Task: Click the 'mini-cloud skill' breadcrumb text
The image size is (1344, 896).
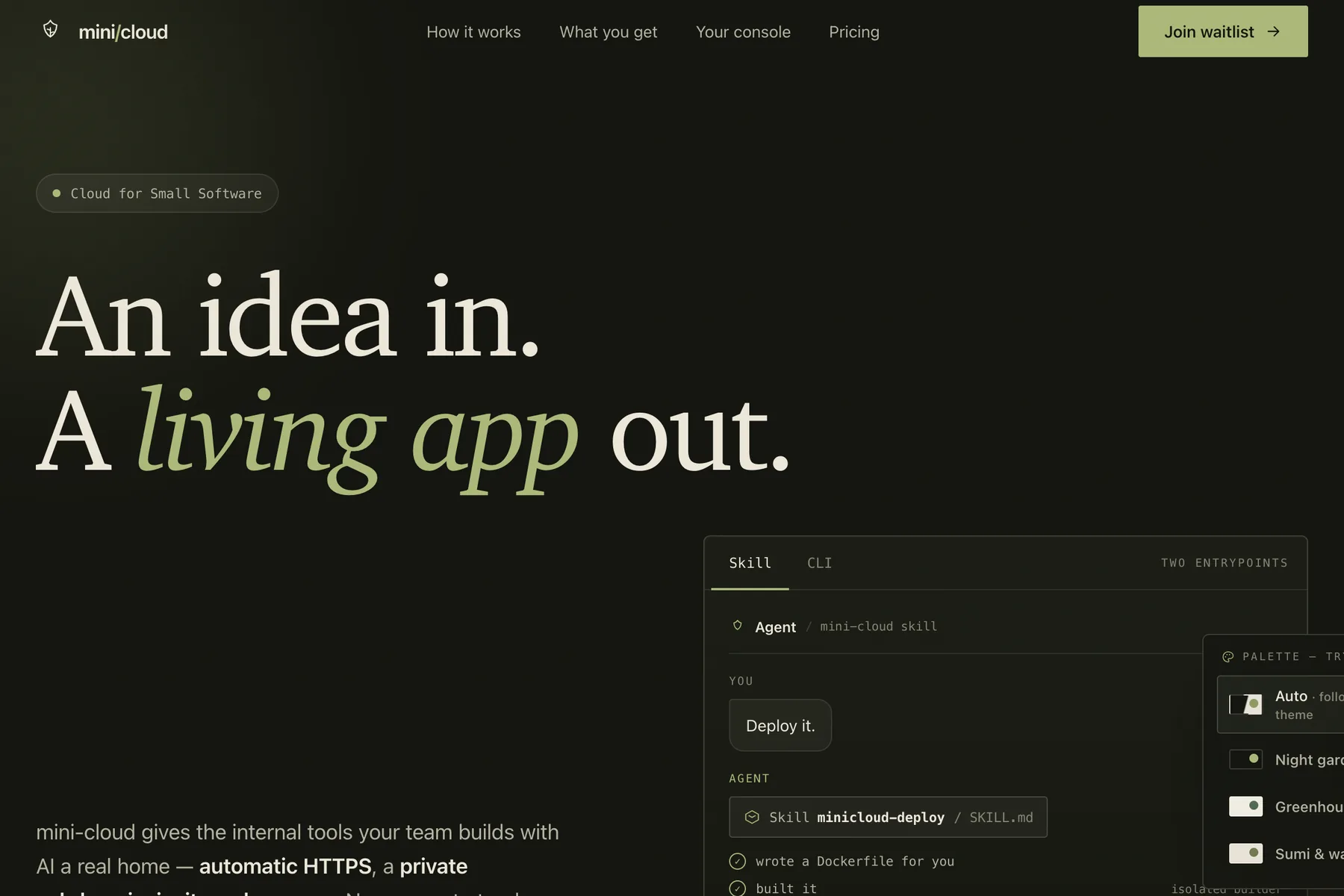Action: click(878, 626)
